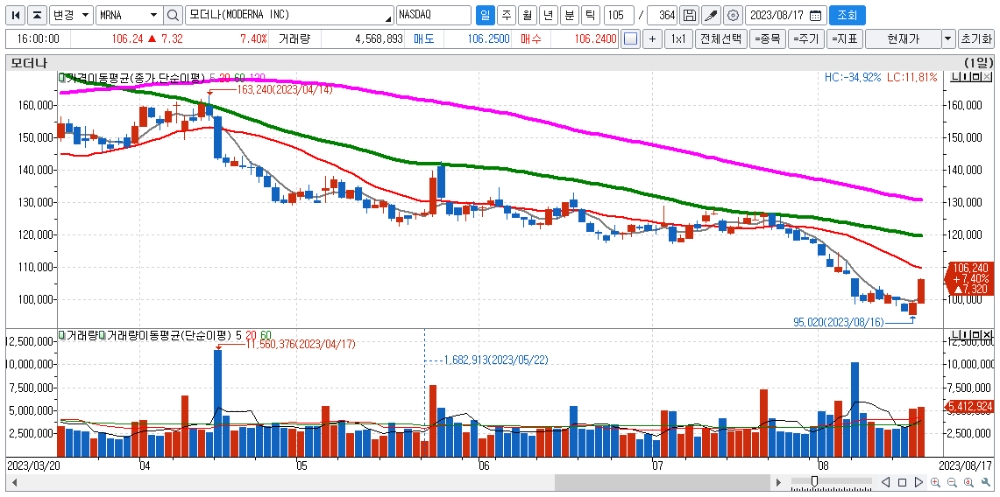Click the 초기화 reset button
Screen dimensions: 1000x497
tap(976, 39)
